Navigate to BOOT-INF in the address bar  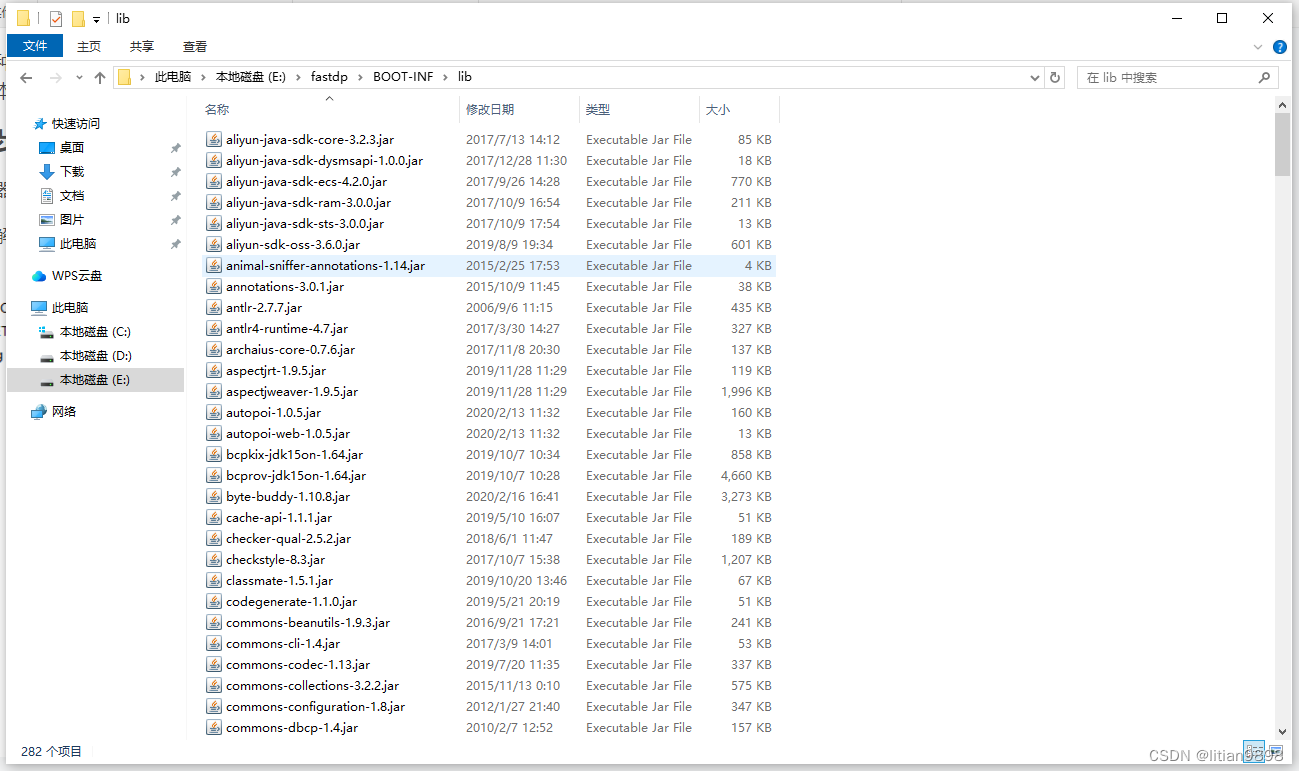[403, 77]
